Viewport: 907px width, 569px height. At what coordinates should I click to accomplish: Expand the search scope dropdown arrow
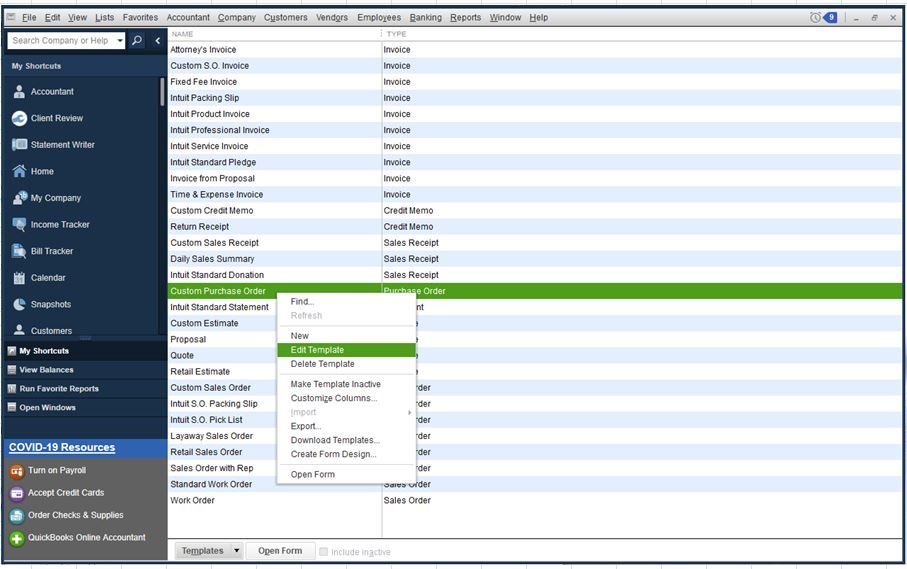pos(120,40)
